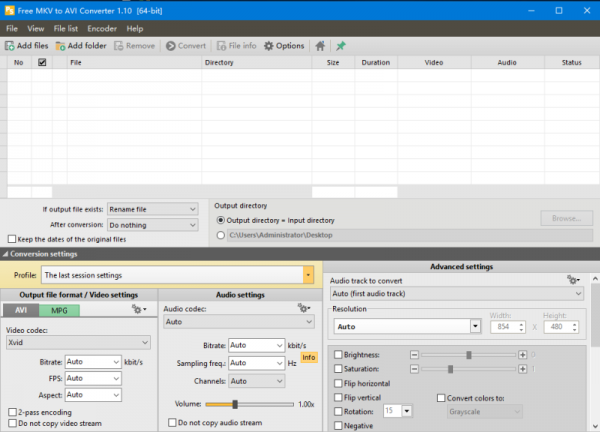The height and width of the screenshot is (432, 600).
Task: Select Output directory = Input directory radio
Action: (220, 220)
